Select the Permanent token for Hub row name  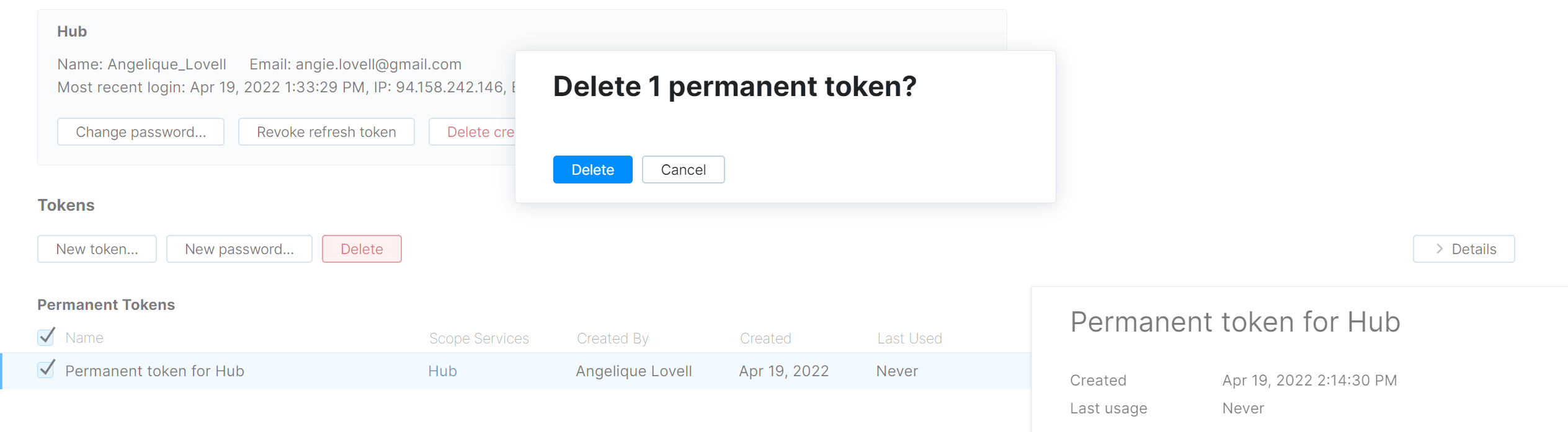(x=154, y=371)
